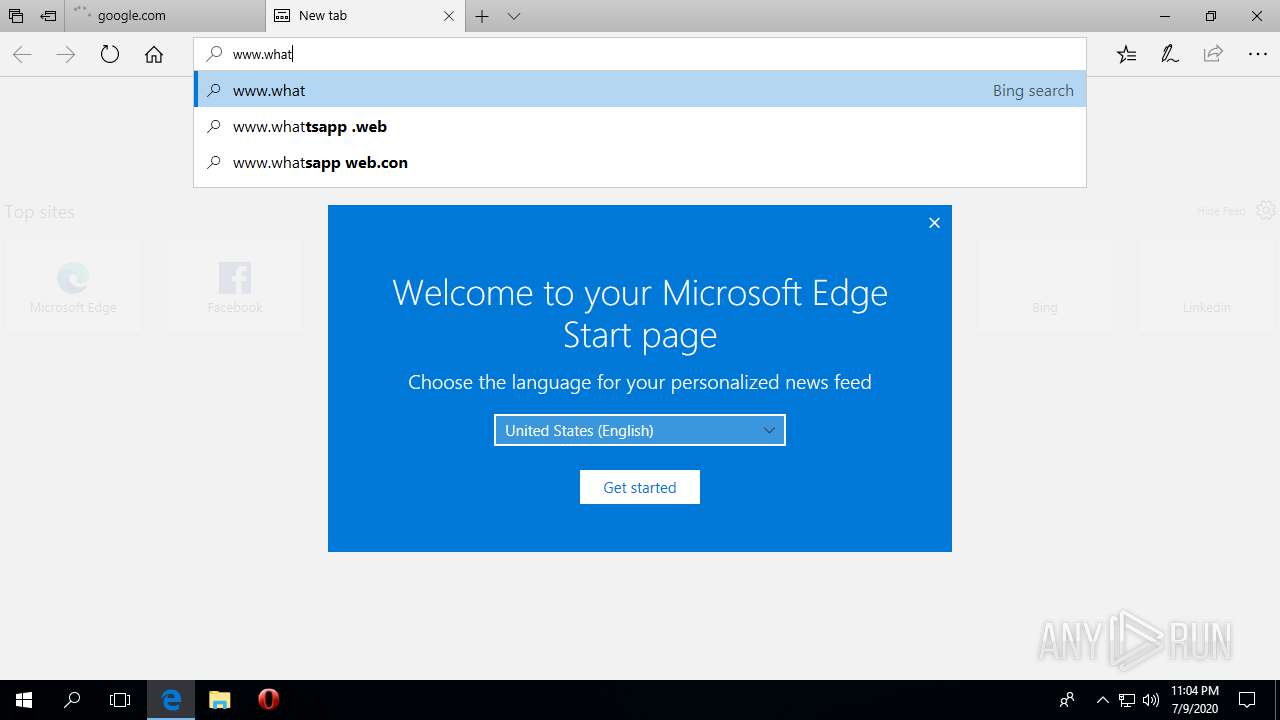Click the Share page icon

(1213, 55)
